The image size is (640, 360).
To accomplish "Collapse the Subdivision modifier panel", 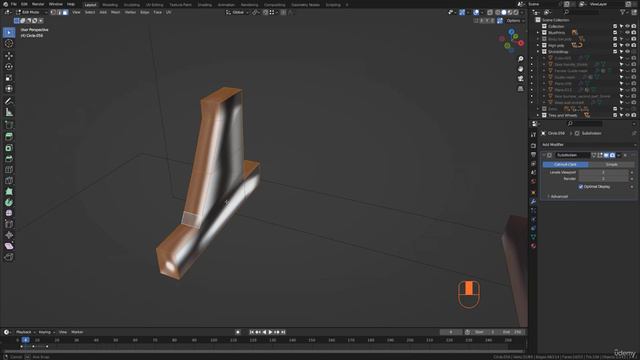I will pyautogui.click(x=544, y=155).
